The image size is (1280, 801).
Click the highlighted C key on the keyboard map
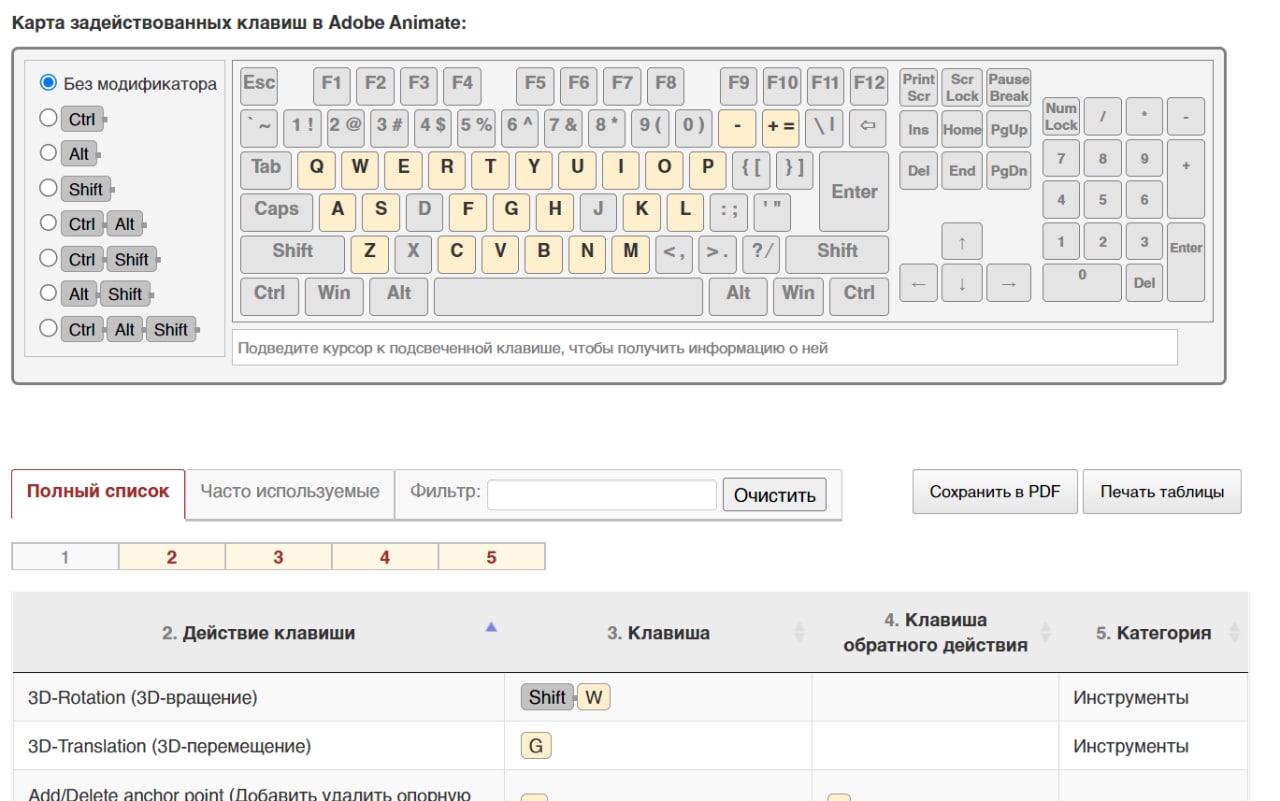pyautogui.click(x=457, y=254)
